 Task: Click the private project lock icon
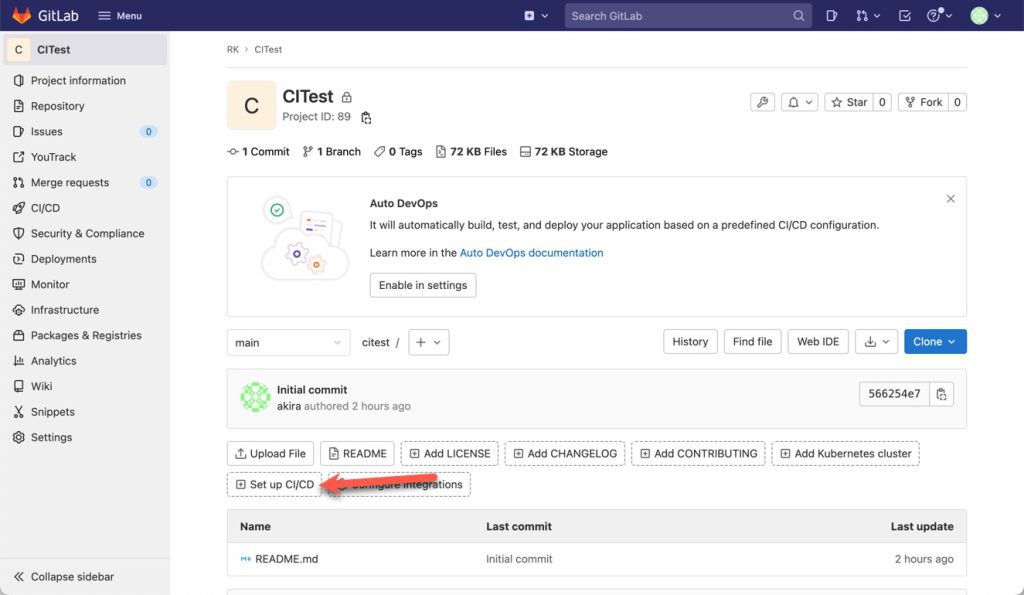click(347, 97)
